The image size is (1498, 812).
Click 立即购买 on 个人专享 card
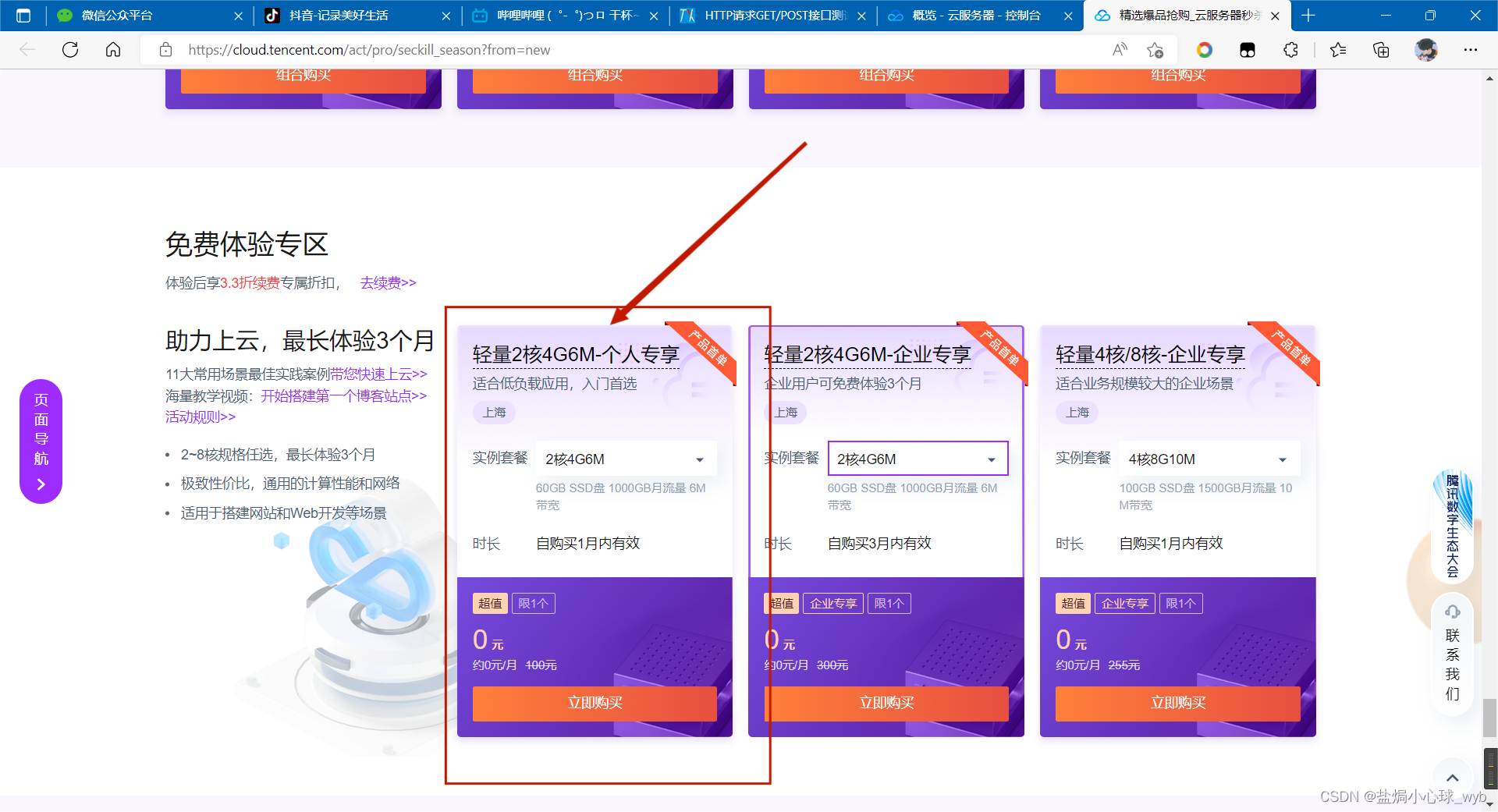point(595,703)
